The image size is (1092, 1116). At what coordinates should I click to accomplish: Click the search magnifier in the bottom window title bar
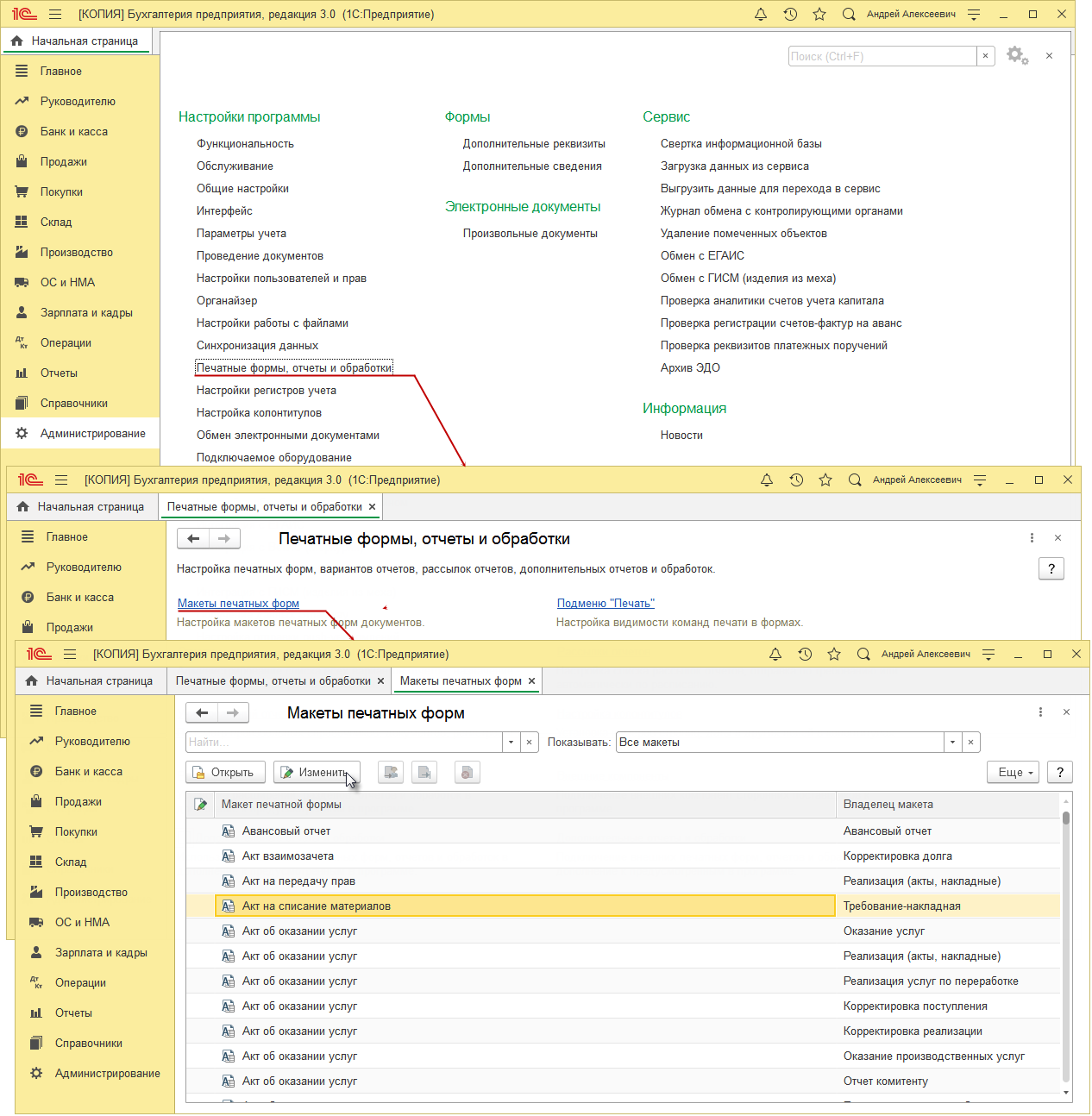coord(863,654)
